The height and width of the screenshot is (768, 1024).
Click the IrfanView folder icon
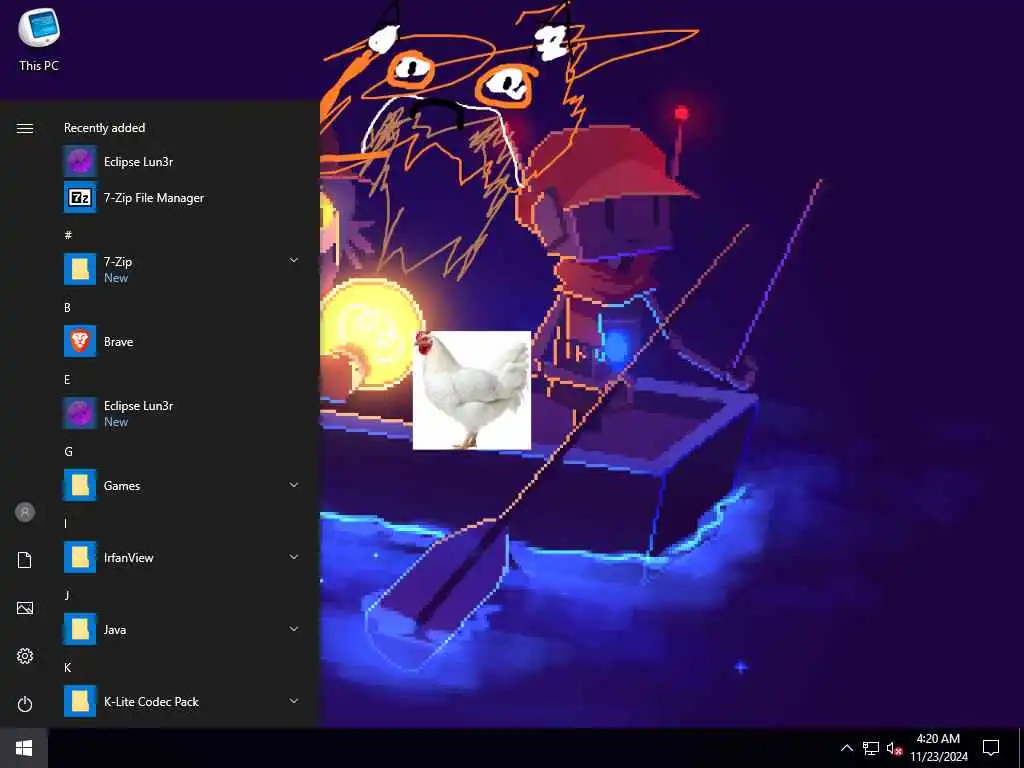[80, 557]
